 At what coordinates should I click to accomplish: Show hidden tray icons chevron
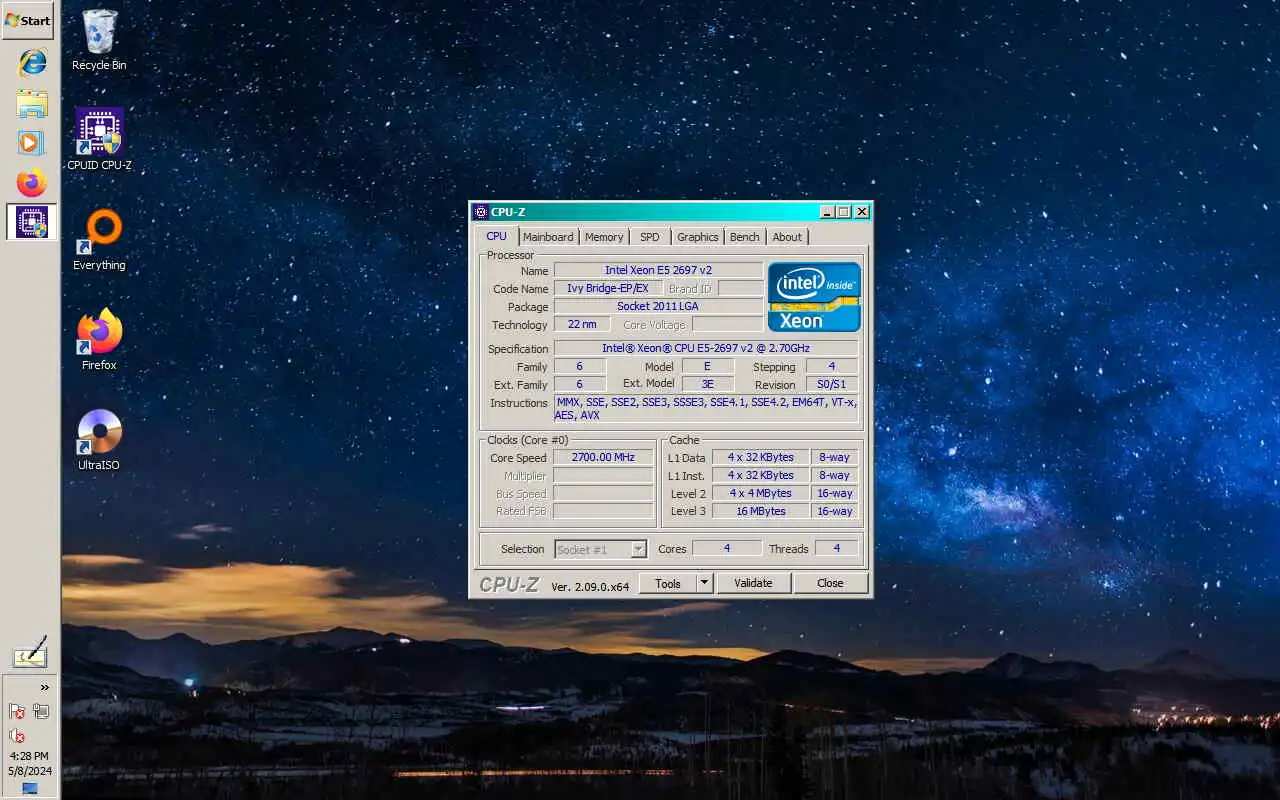[x=44, y=687]
